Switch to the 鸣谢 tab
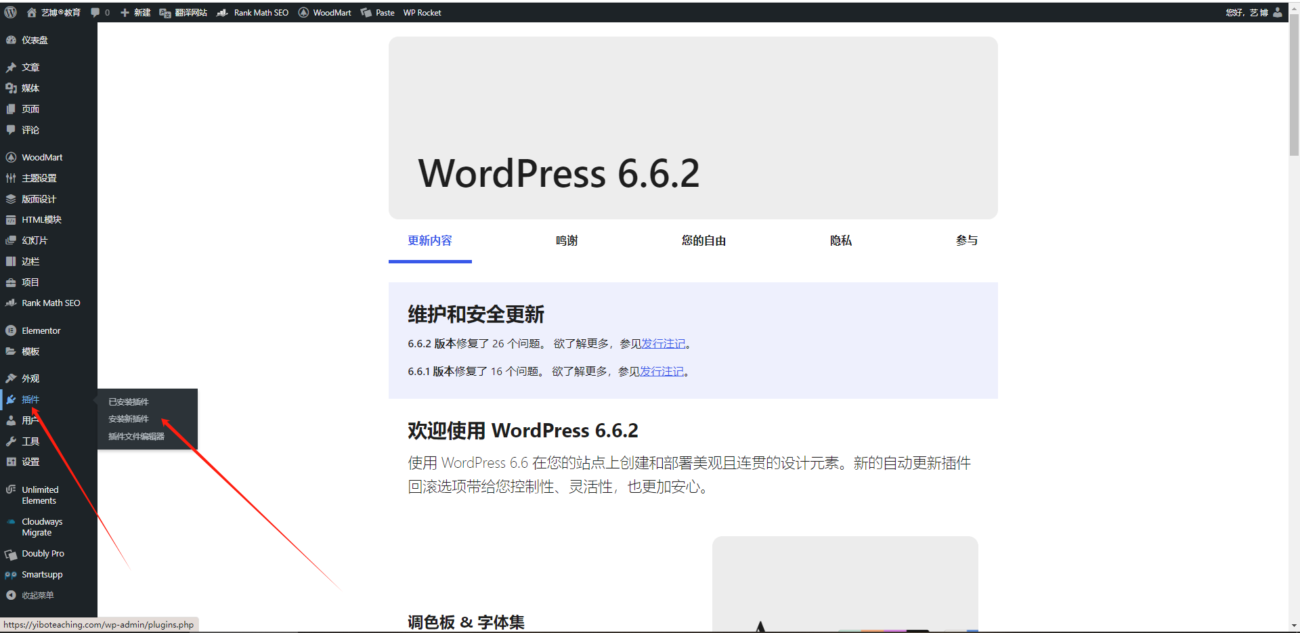This screenshot has height=633, width=1300. click(x=567, y=241)
